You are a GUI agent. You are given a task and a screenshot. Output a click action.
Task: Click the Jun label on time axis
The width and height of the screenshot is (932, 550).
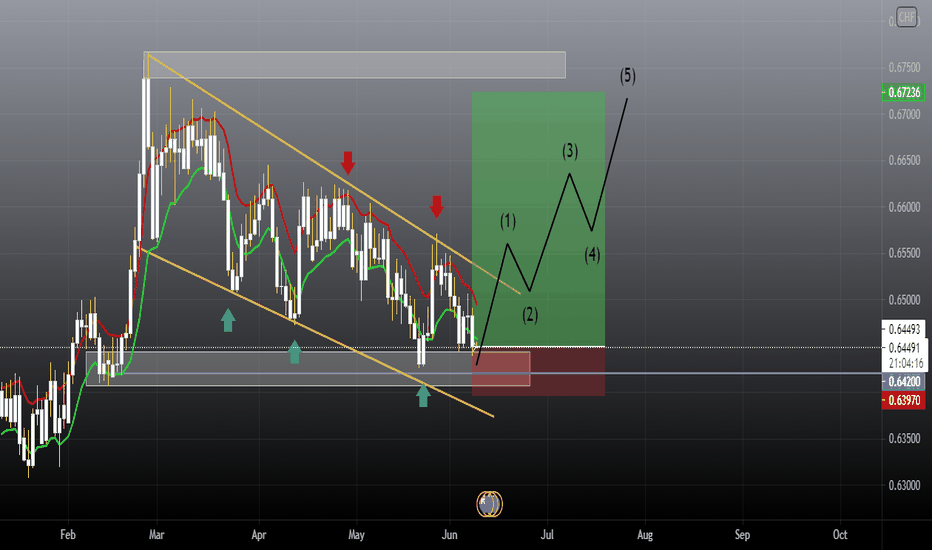(450, 535)
